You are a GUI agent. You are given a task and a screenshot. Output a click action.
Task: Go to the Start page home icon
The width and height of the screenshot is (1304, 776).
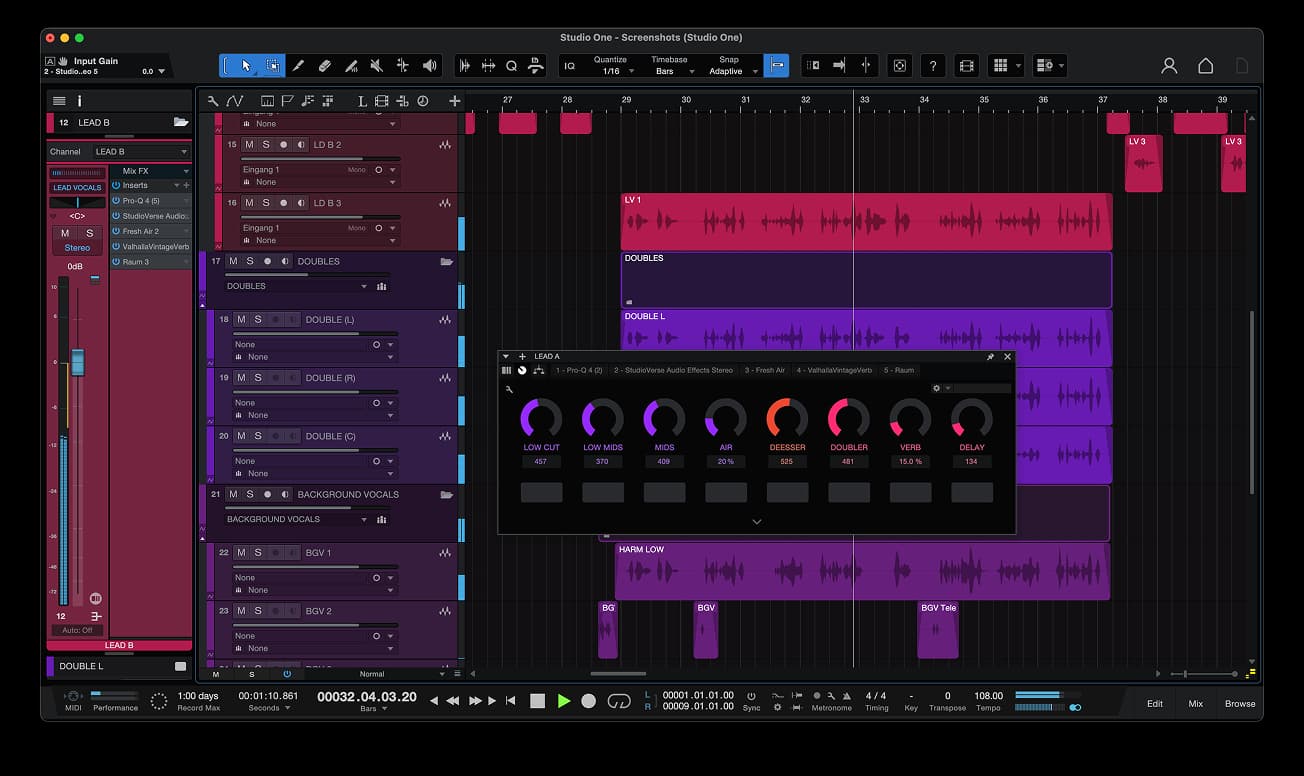(1206, 66)
